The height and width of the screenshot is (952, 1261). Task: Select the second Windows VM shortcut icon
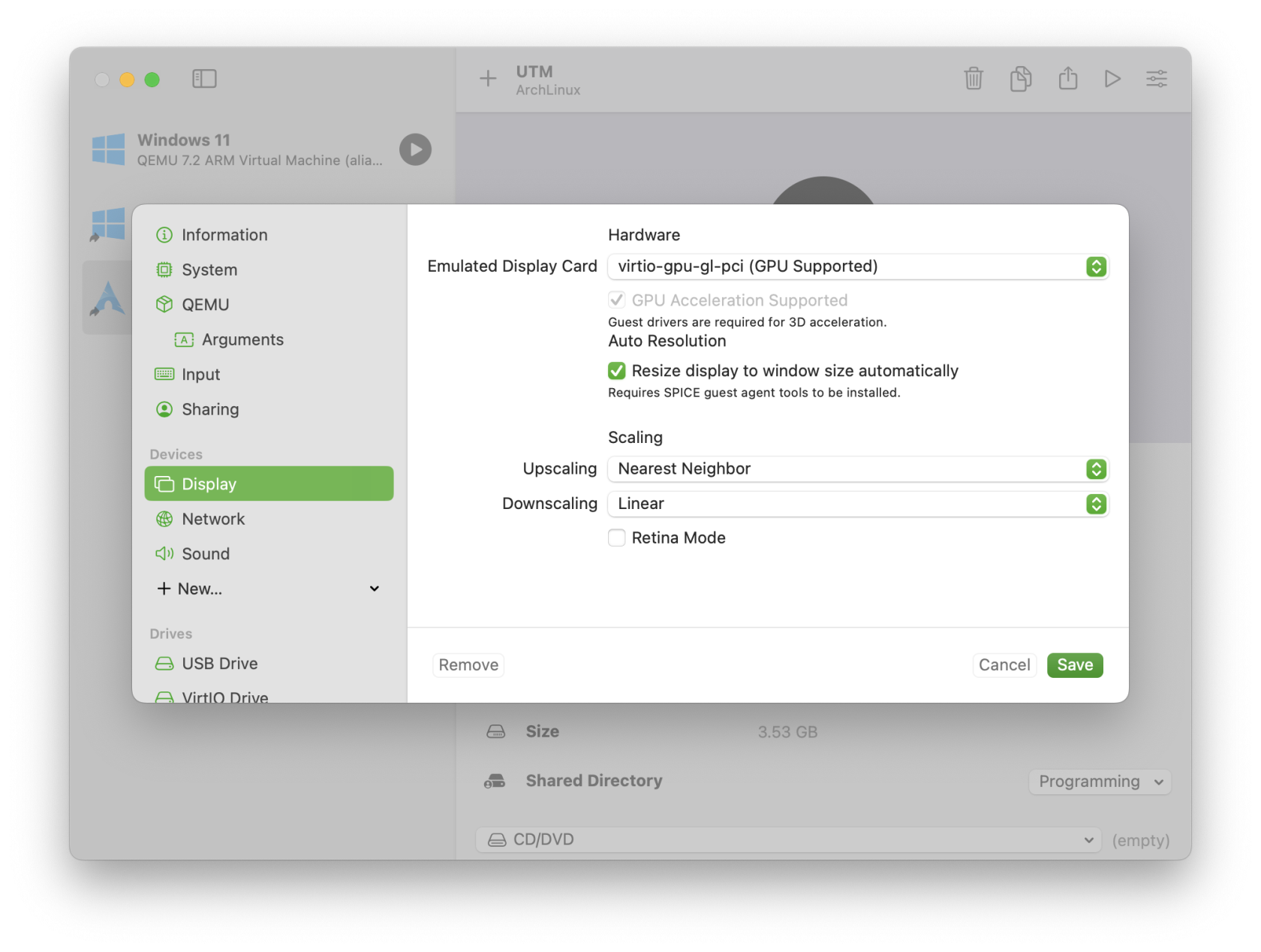(108, 224)
